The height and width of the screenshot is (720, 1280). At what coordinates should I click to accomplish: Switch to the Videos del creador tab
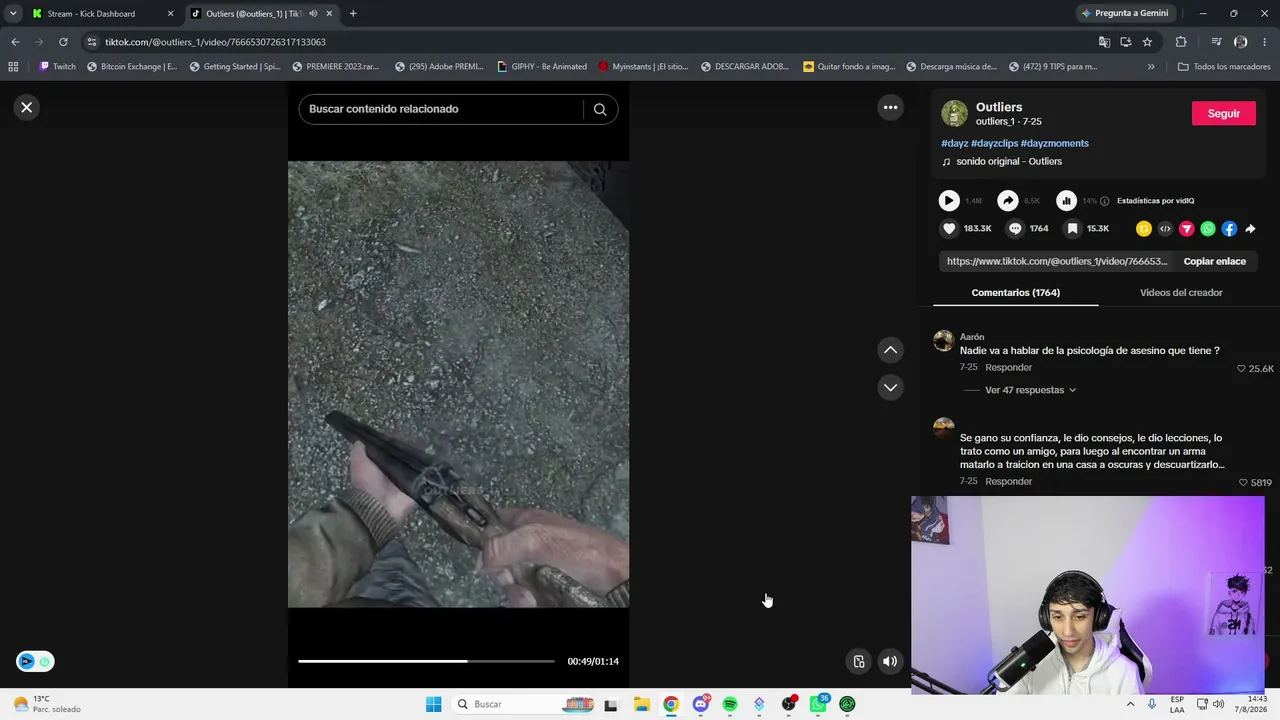coord(1181,292)
